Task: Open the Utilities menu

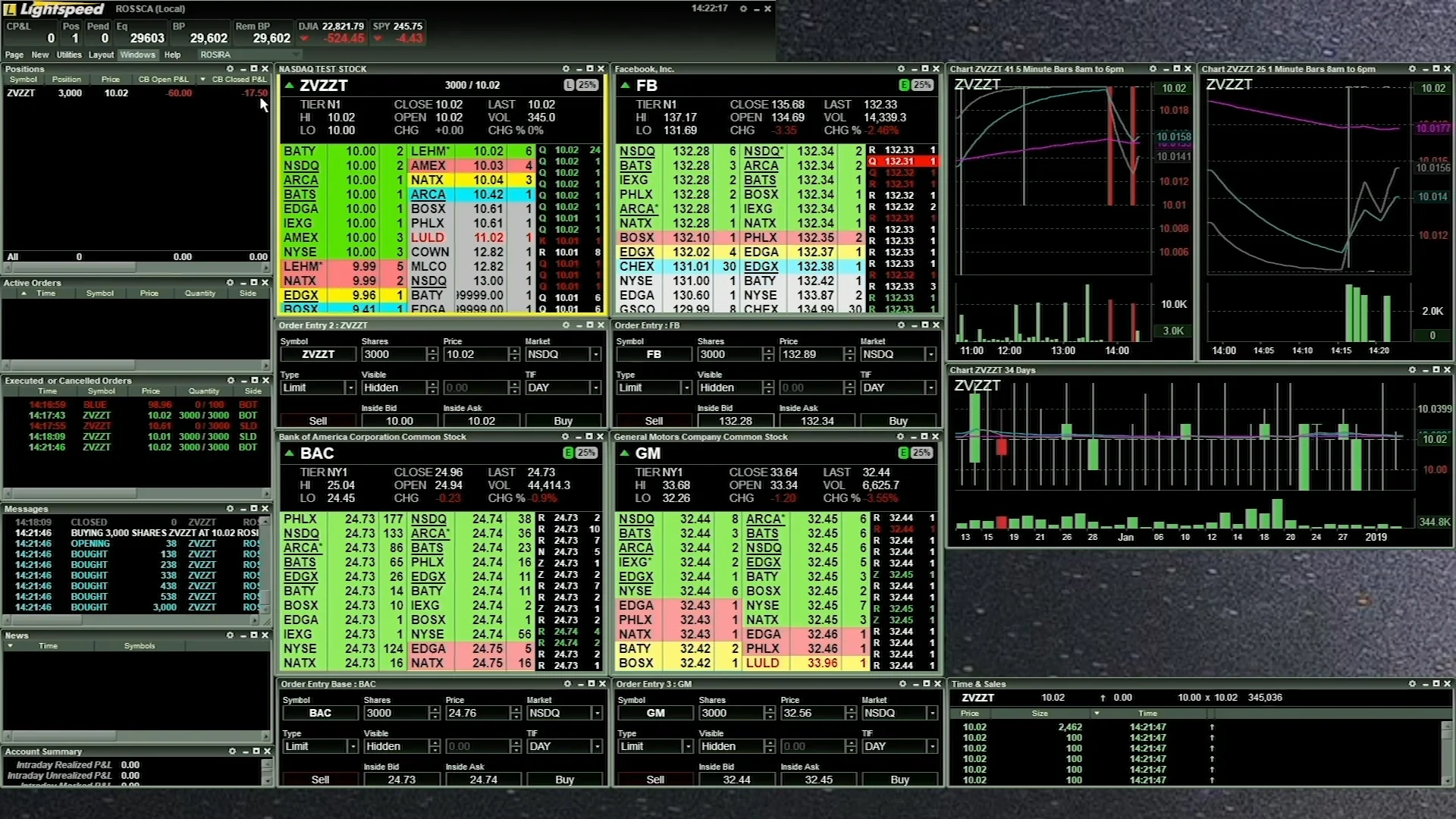Action: pyautogui.click(x=69, y=55)
